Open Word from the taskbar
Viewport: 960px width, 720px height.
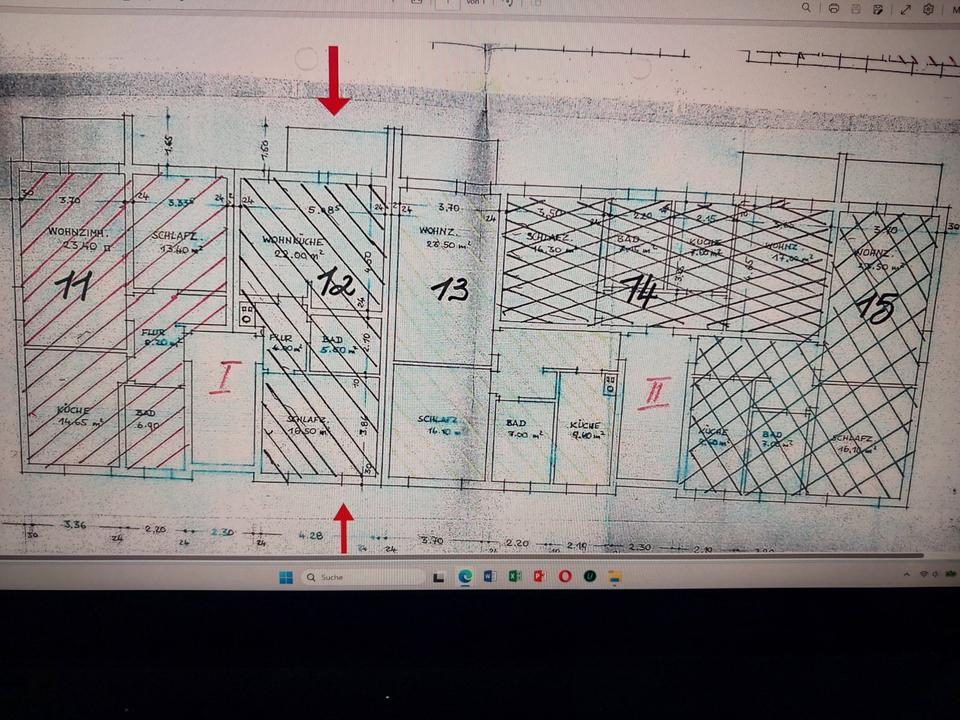(490, 577)
